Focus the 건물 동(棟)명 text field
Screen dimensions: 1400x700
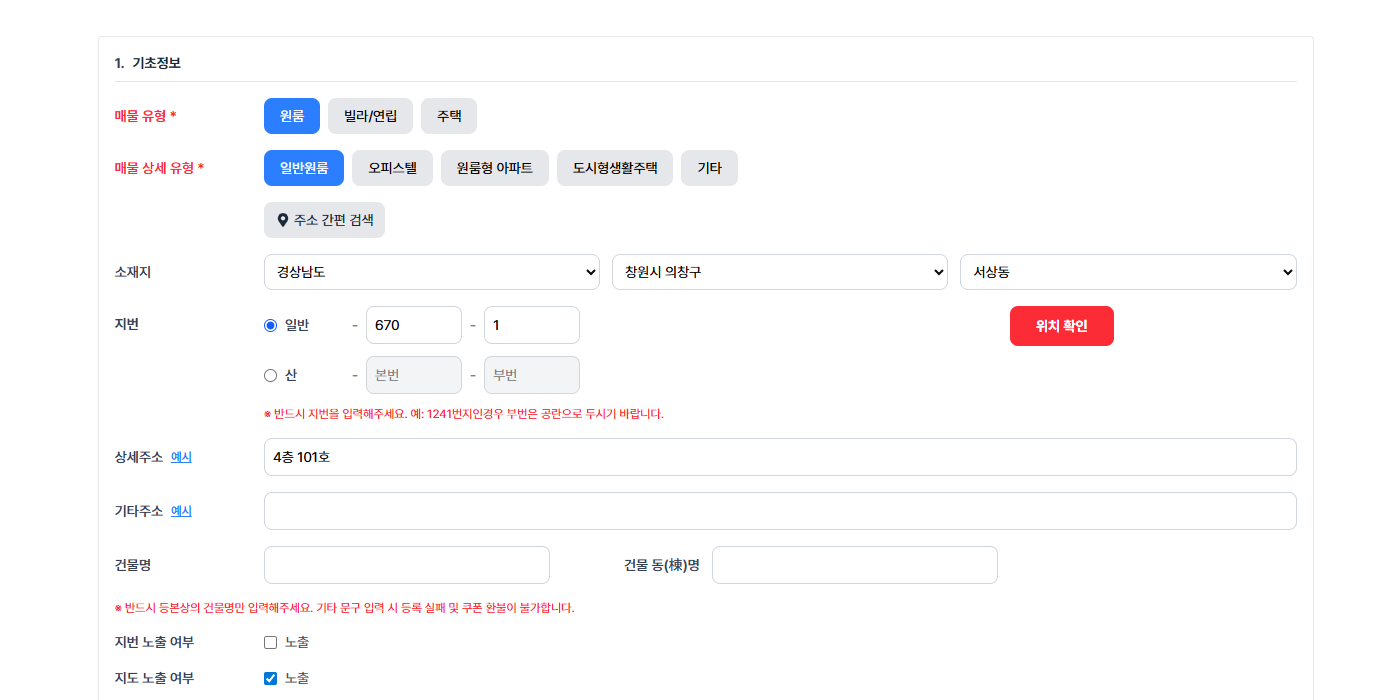coord(854,565)
